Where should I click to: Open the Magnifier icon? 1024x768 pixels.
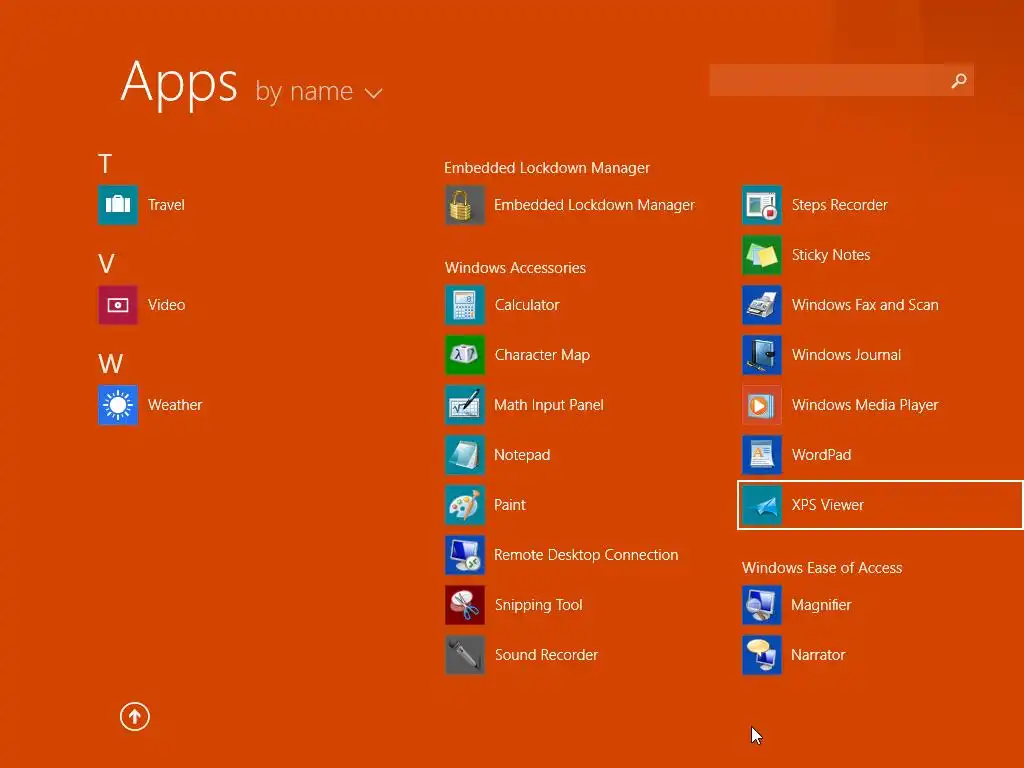[x=761, y=605]
